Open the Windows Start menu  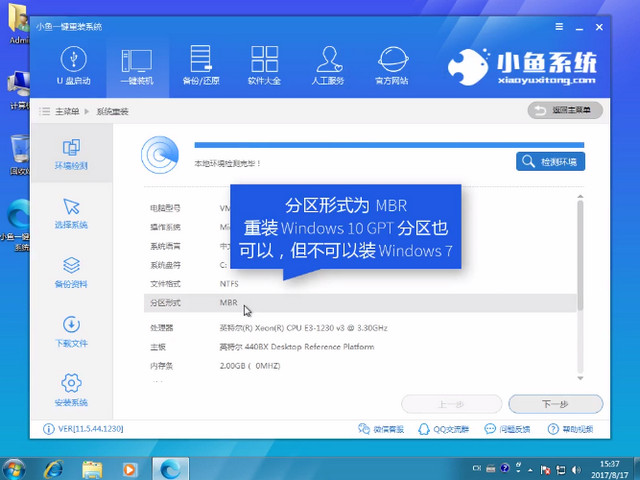(x=16, y=467)
